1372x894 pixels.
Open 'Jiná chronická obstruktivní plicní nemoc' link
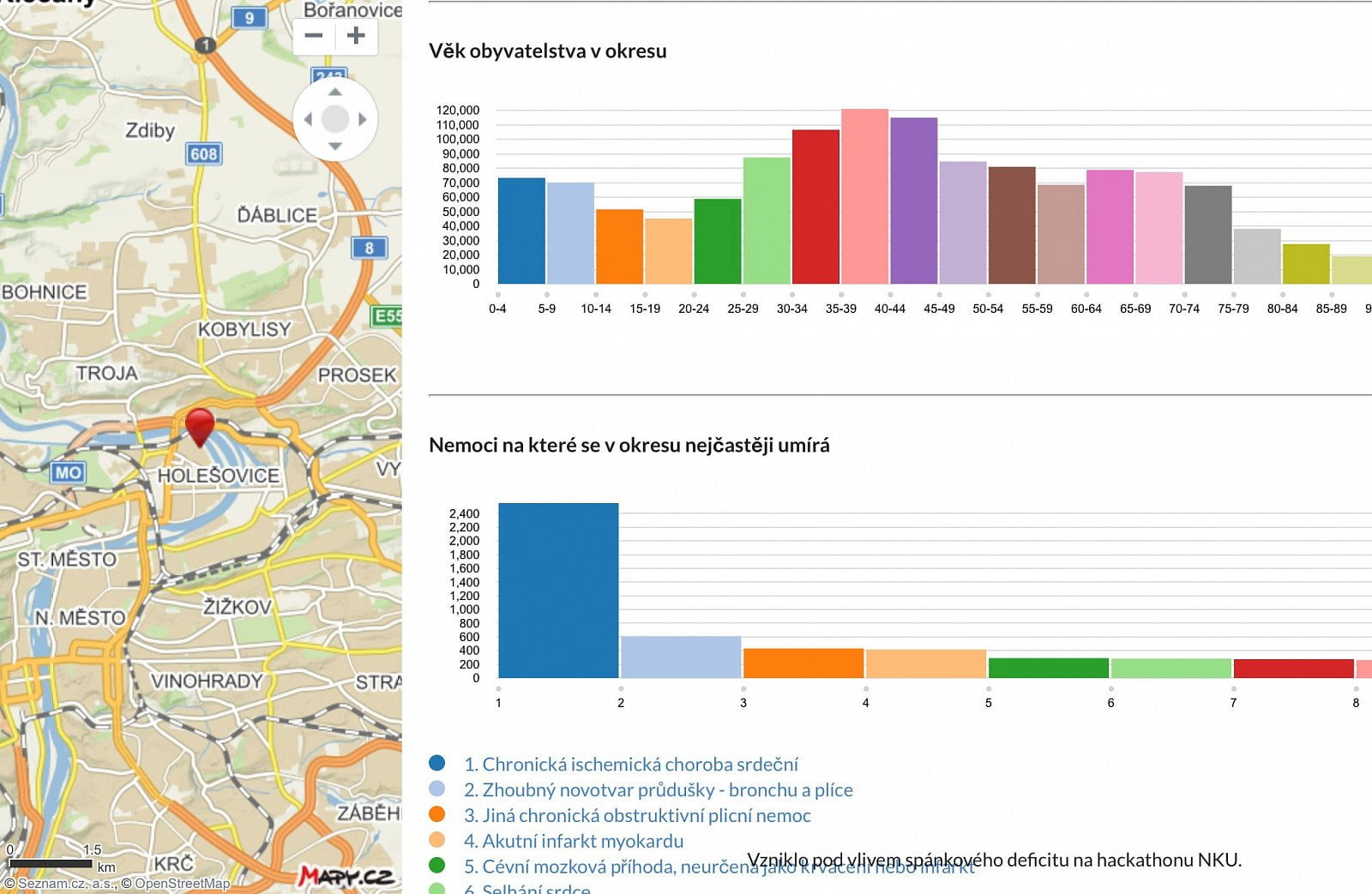point(637,815)
